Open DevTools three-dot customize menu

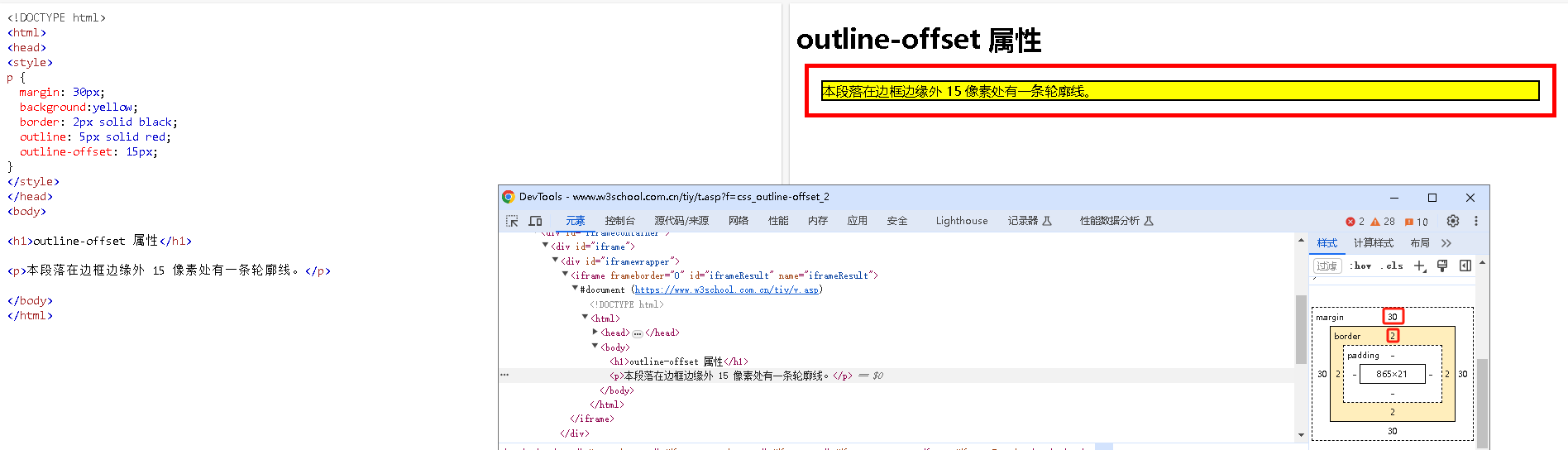click(x=1476, y=221)
